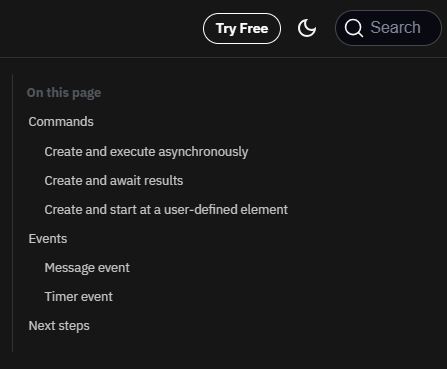Image resolution: width=447 pixels, height=369 pixels.
Task: Go to the Next steps section
Action: click(x=59, y=326)
